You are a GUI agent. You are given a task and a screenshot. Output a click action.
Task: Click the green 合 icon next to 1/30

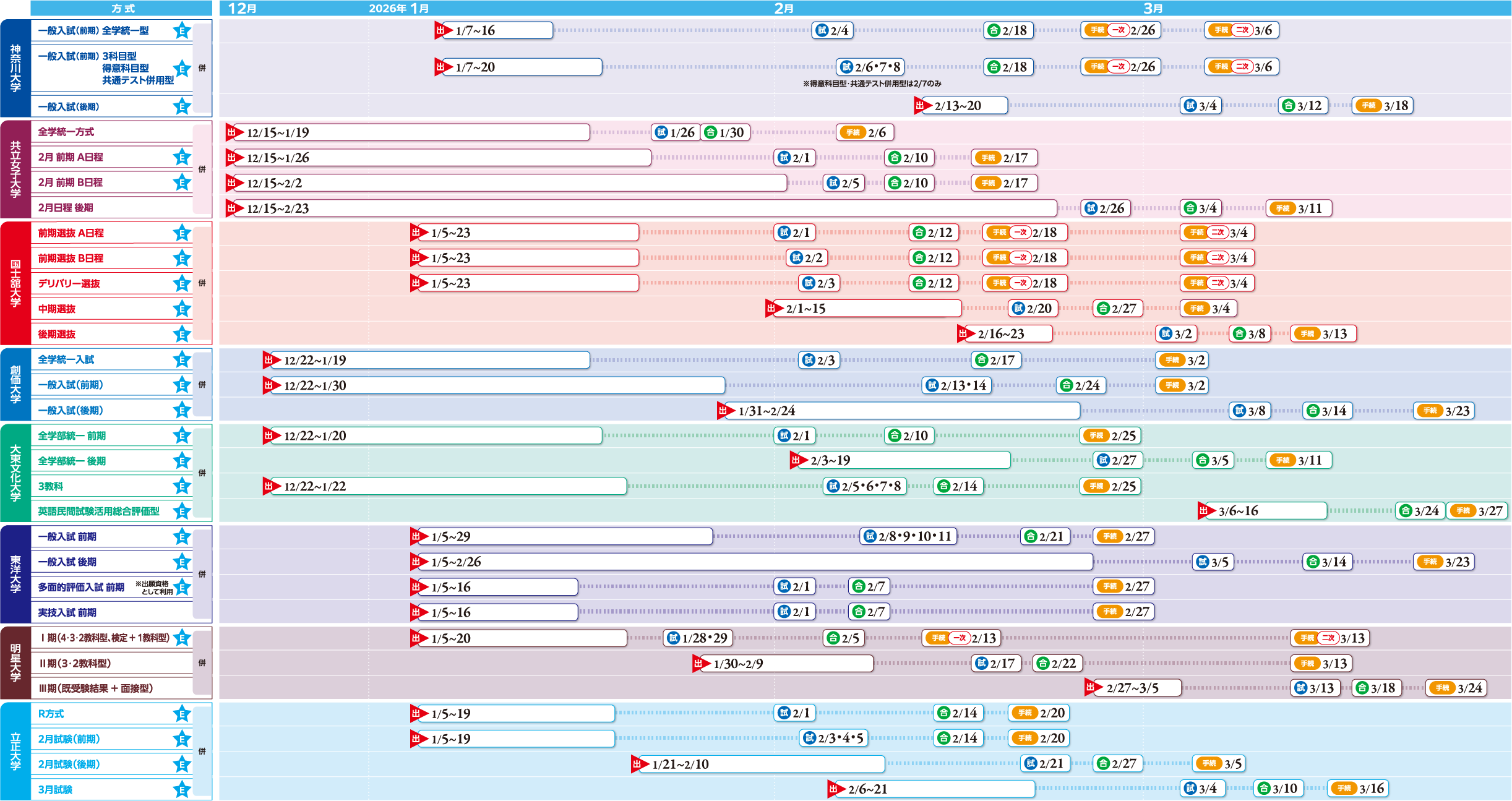(x=710, y=132)
